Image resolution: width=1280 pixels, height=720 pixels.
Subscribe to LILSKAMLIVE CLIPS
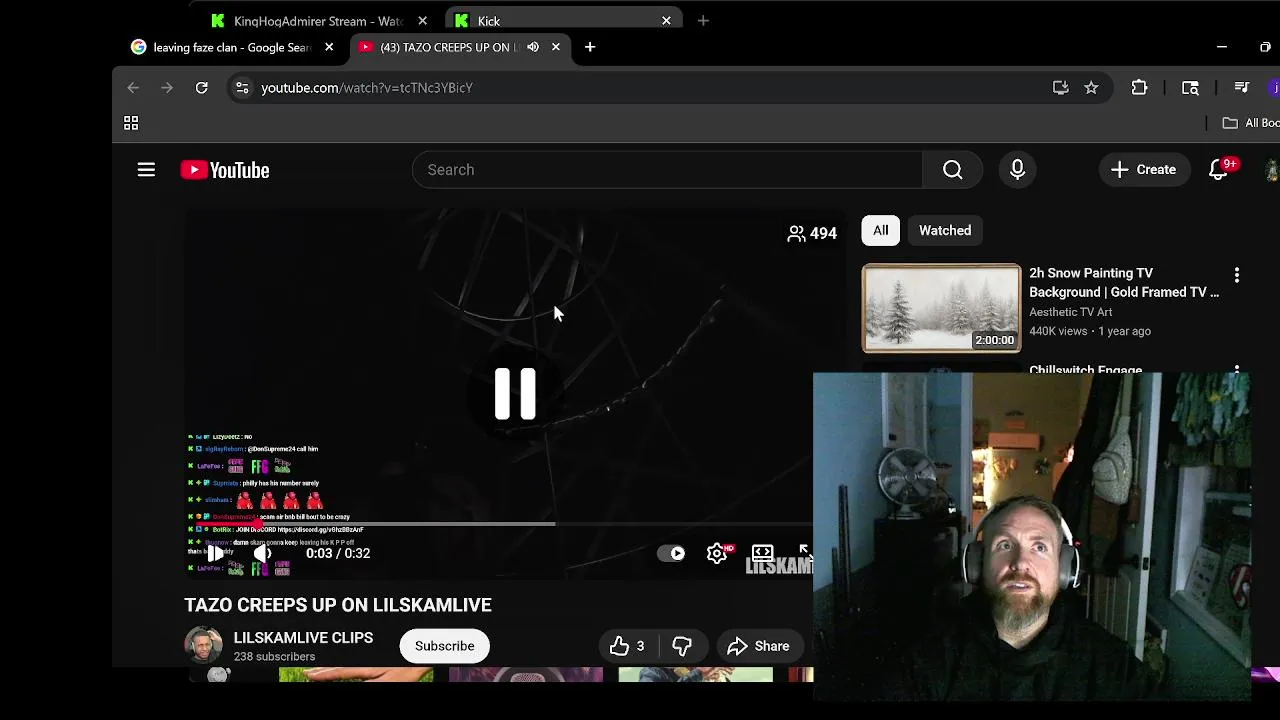(x=444, y=646)
